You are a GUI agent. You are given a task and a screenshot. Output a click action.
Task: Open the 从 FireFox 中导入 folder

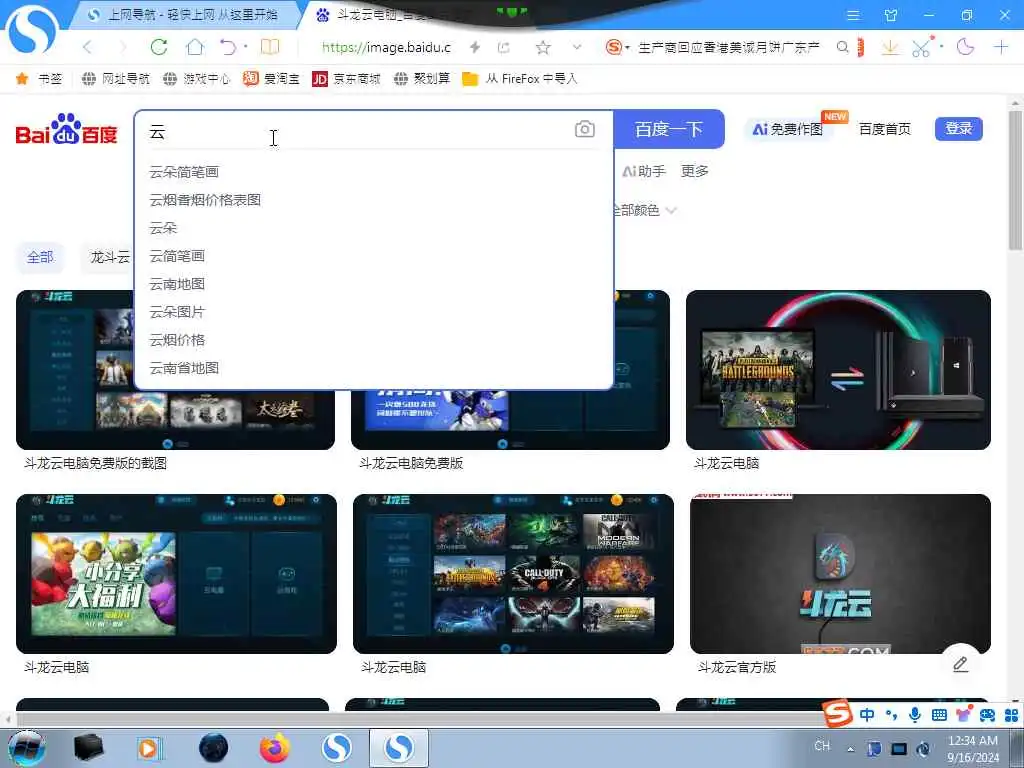(520, 78)
